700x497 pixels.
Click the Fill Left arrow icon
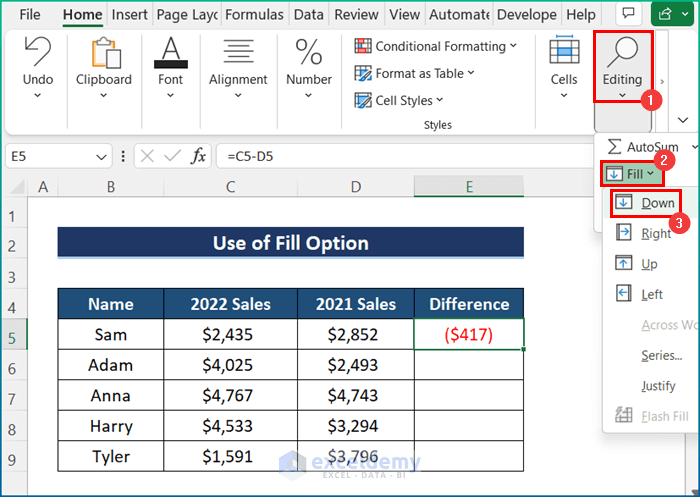tap(623, 294)
